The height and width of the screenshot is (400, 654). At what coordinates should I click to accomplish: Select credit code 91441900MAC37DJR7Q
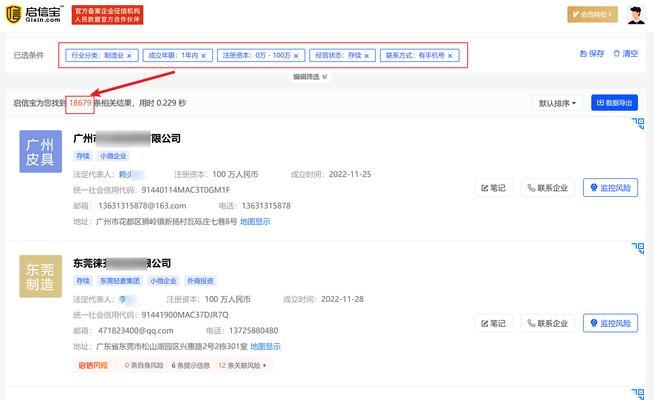[x=185, y=315]
